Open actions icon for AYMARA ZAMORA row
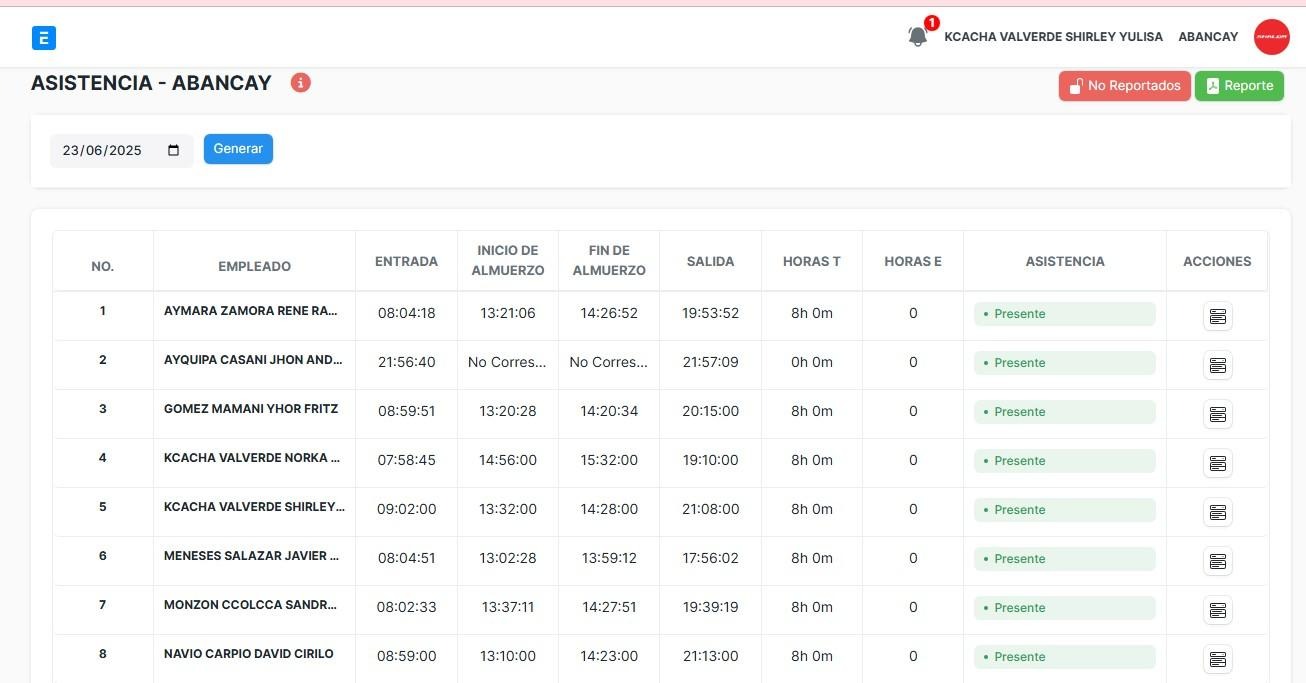 point(1217,316)
